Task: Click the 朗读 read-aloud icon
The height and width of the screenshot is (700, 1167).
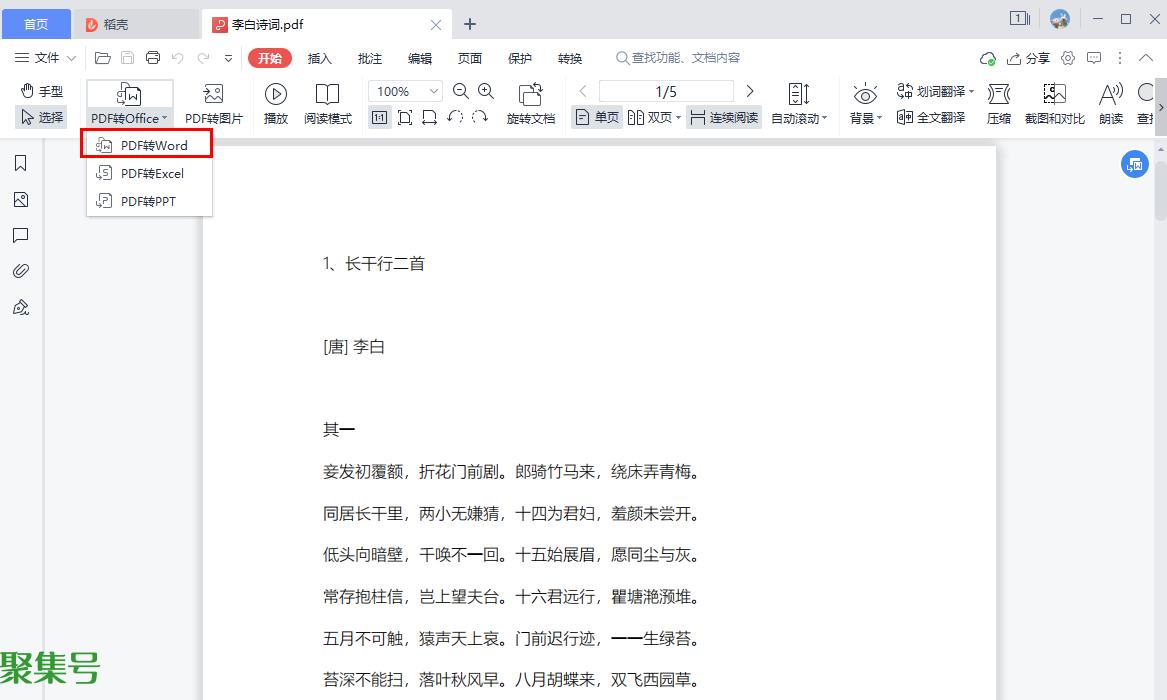Action: pos(1110,95)
